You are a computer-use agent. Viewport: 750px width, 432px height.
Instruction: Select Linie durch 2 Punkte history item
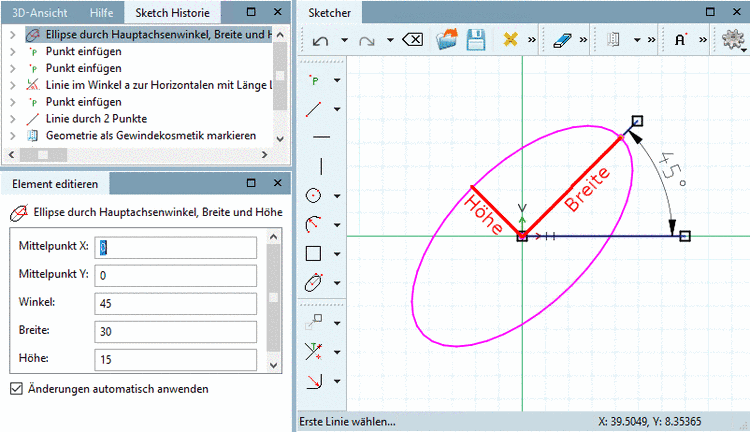96,119
